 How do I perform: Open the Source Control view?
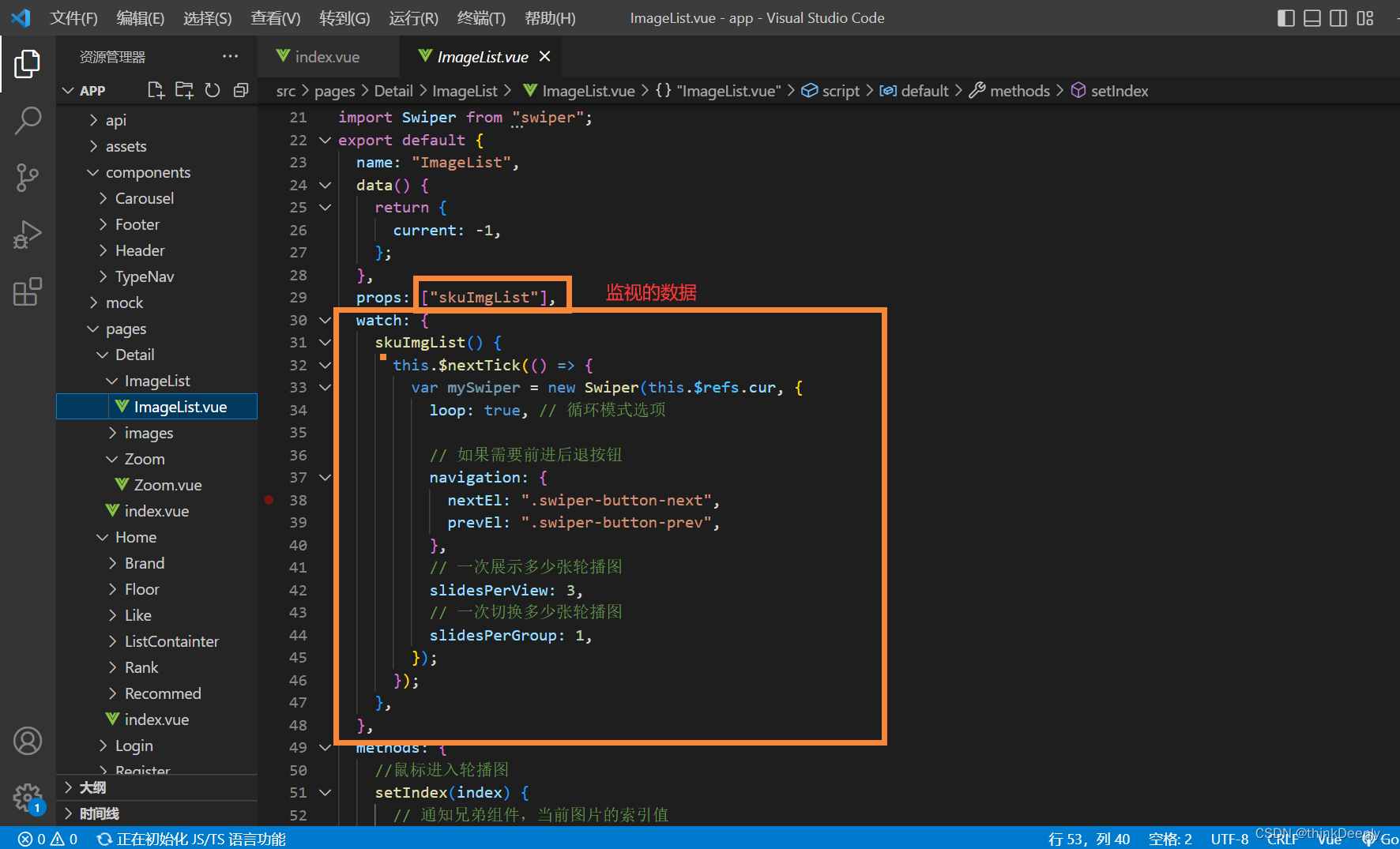[x=28, y=178]
